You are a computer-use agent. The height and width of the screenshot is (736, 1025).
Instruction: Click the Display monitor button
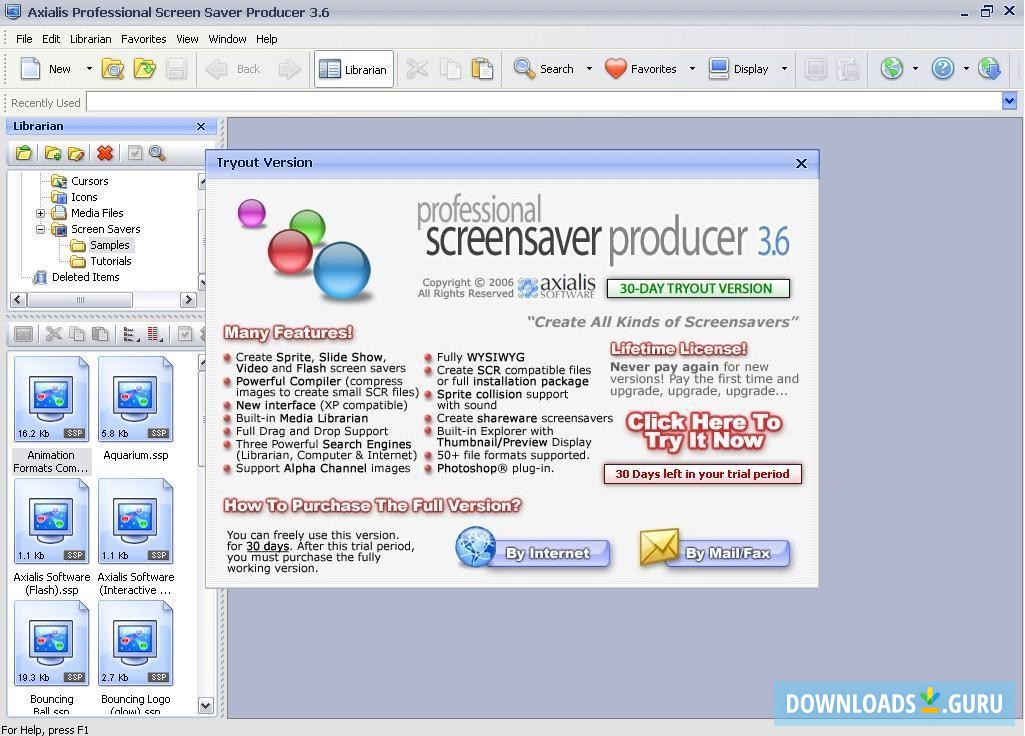(x=739, y=69)
